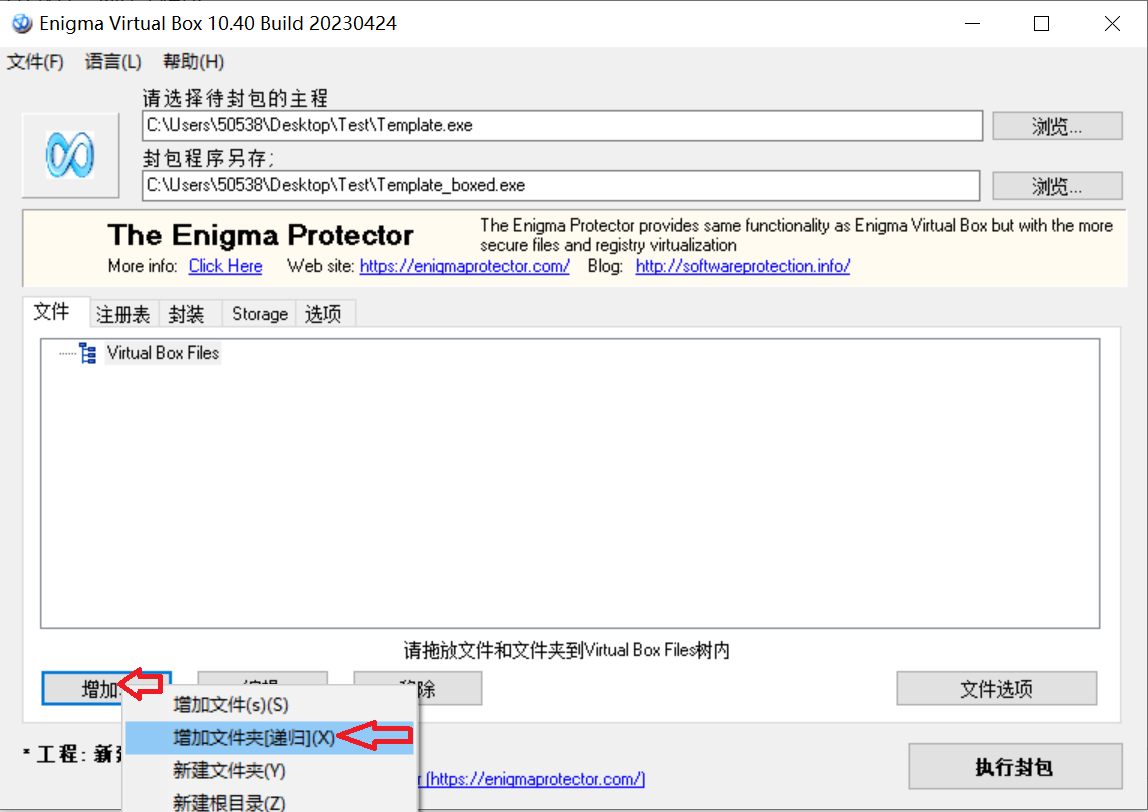Browse for the boxed output file path
The width and height of the screenshot is (1148, 812).
1057,186
